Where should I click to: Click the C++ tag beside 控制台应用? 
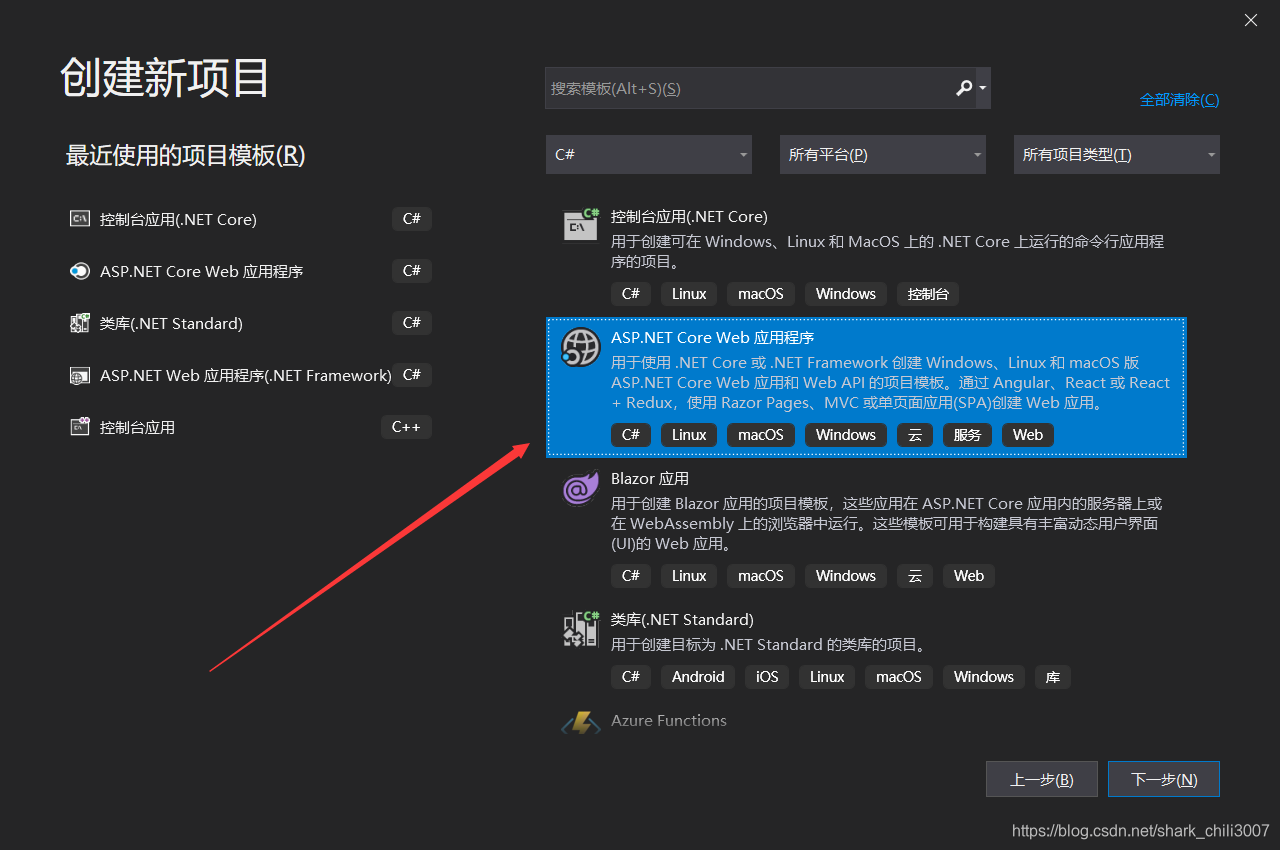pyautogui.click(x=405, y=427)
